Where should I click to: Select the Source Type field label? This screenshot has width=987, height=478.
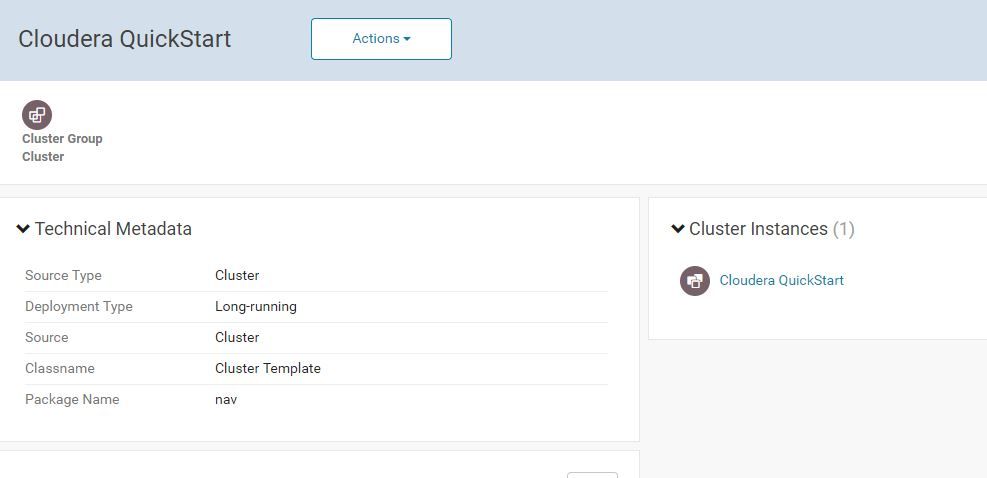click(x=63, y=276)
